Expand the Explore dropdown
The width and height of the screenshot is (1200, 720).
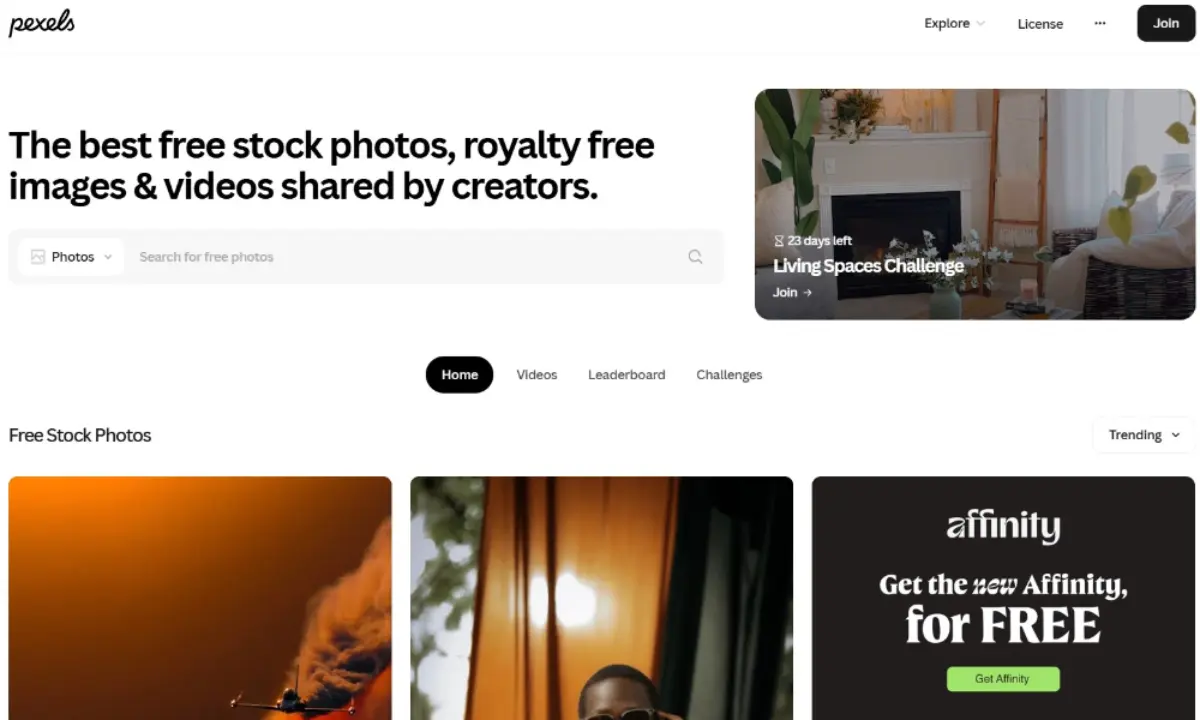tap(954, 23)
